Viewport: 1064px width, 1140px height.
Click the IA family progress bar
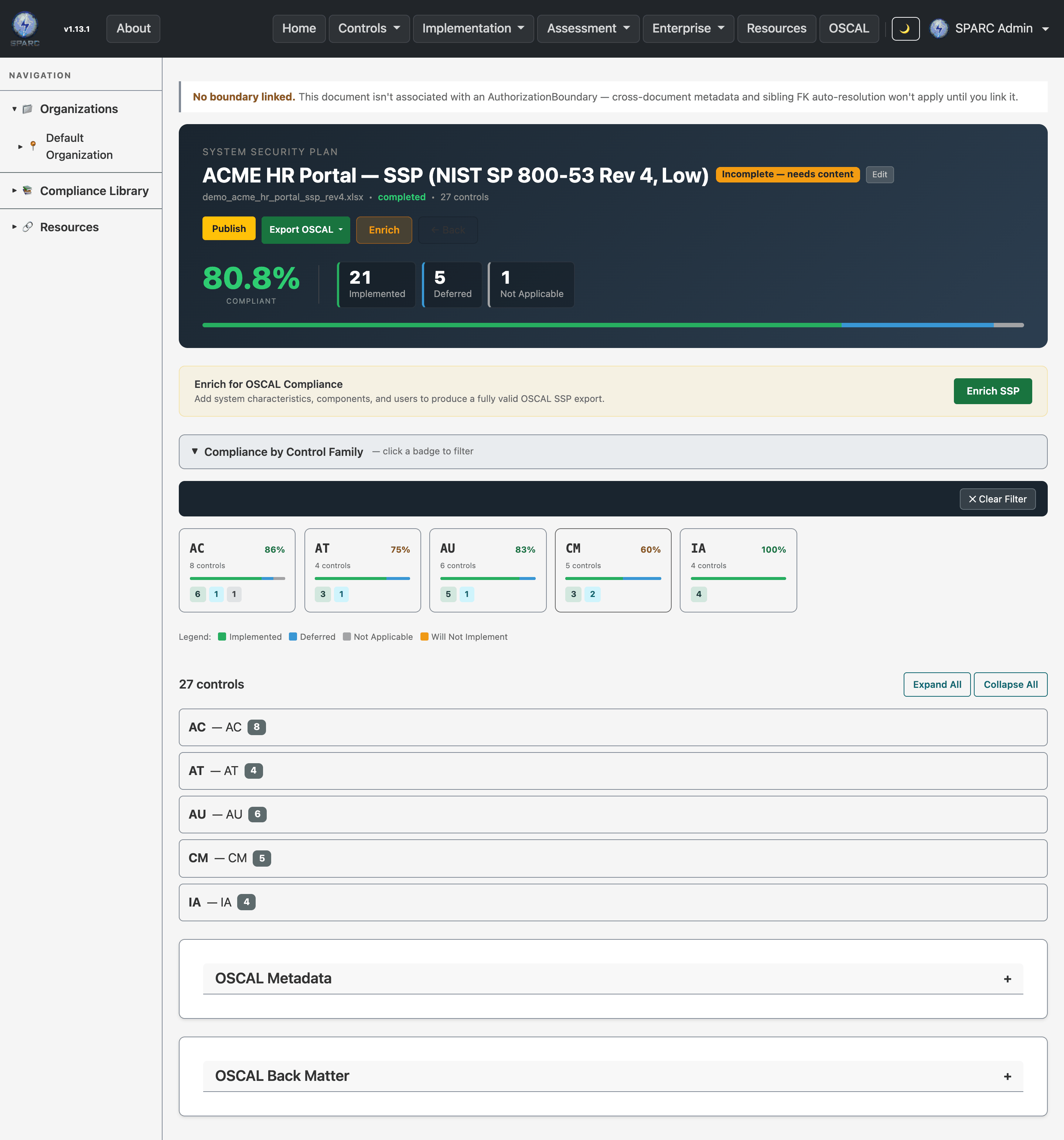[x=738, y=578]
